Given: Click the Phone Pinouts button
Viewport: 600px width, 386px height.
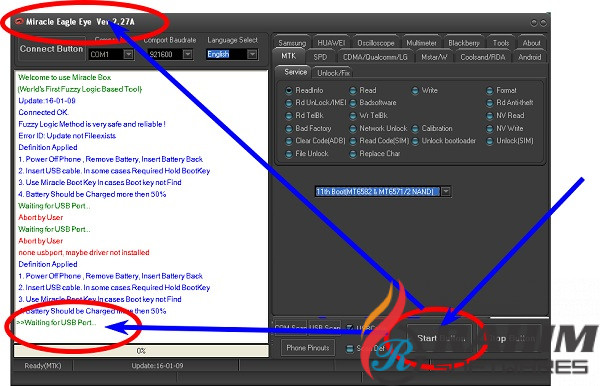Looking at the screenshot, I should click(x=308, y=348).
